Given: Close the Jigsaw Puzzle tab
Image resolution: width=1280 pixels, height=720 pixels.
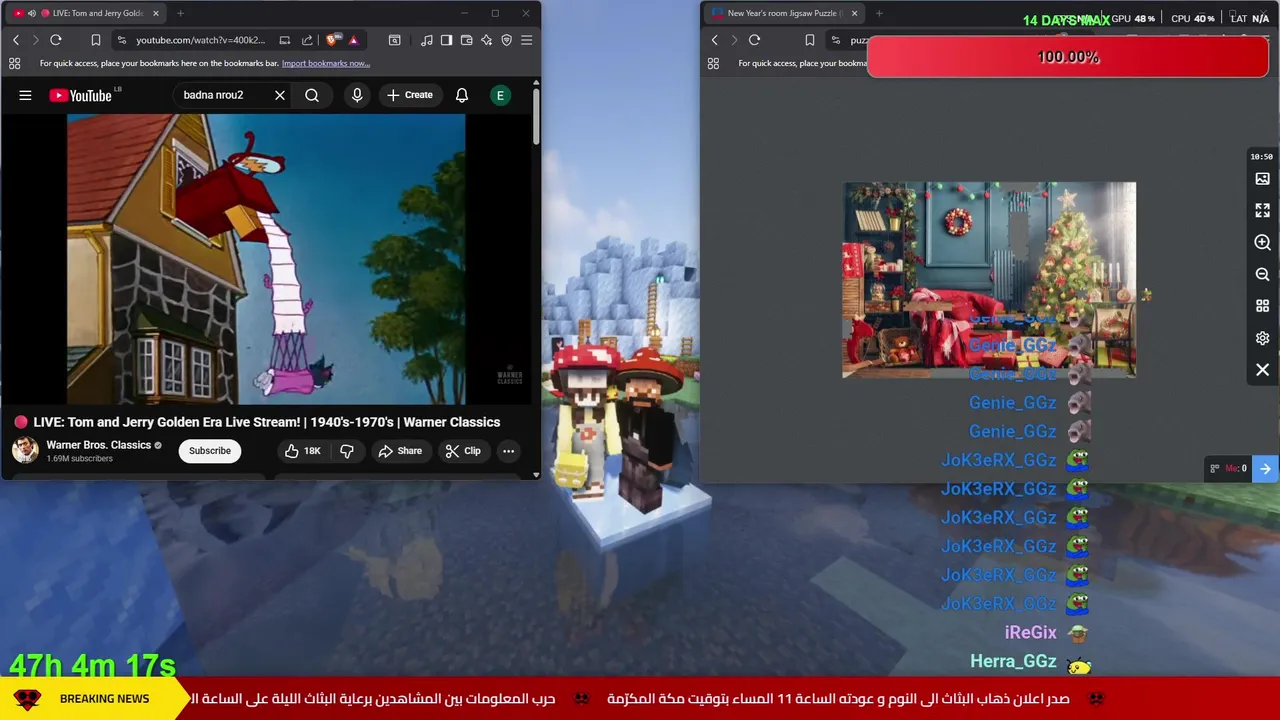Looking at the screenshot, I should (x=854, y=13).
